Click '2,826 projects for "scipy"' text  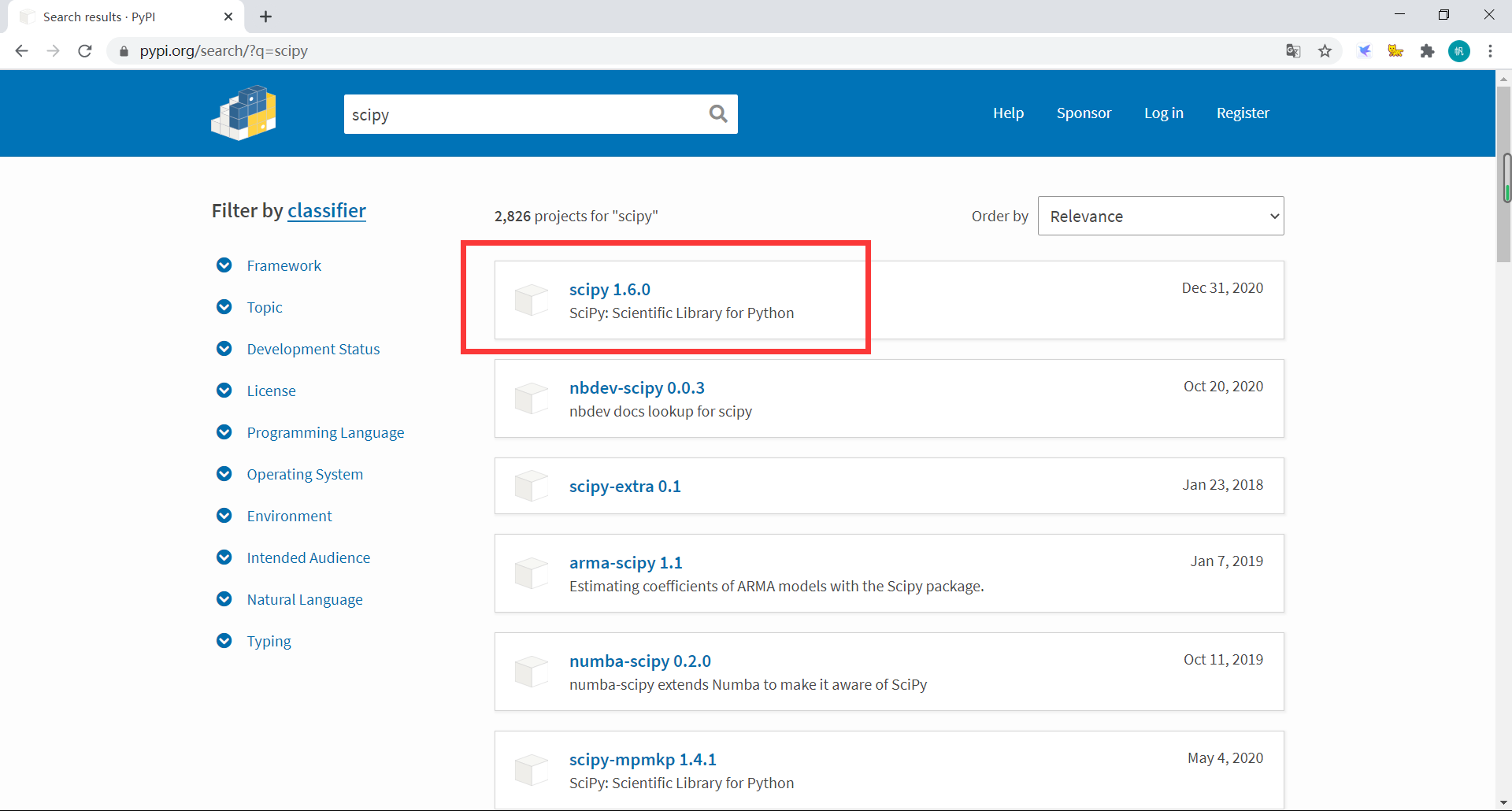point(576,217)
